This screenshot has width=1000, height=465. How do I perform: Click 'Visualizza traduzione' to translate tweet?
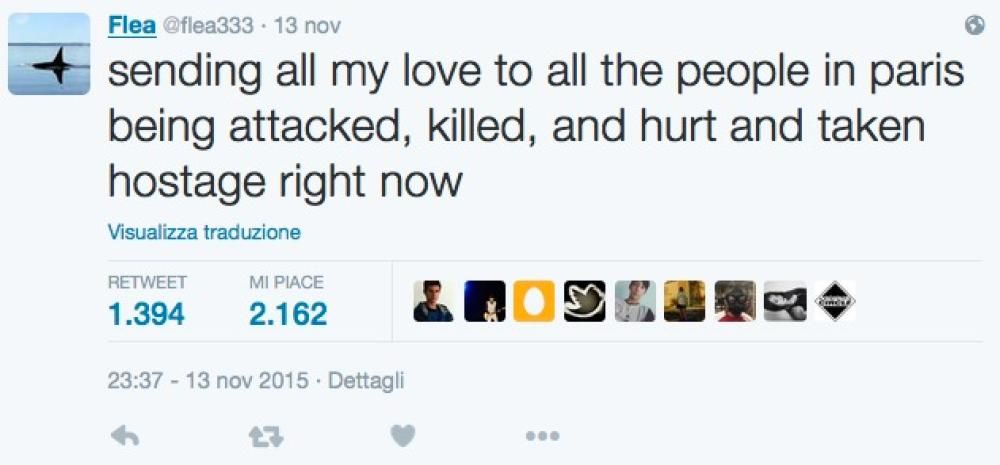click(204, 233)
